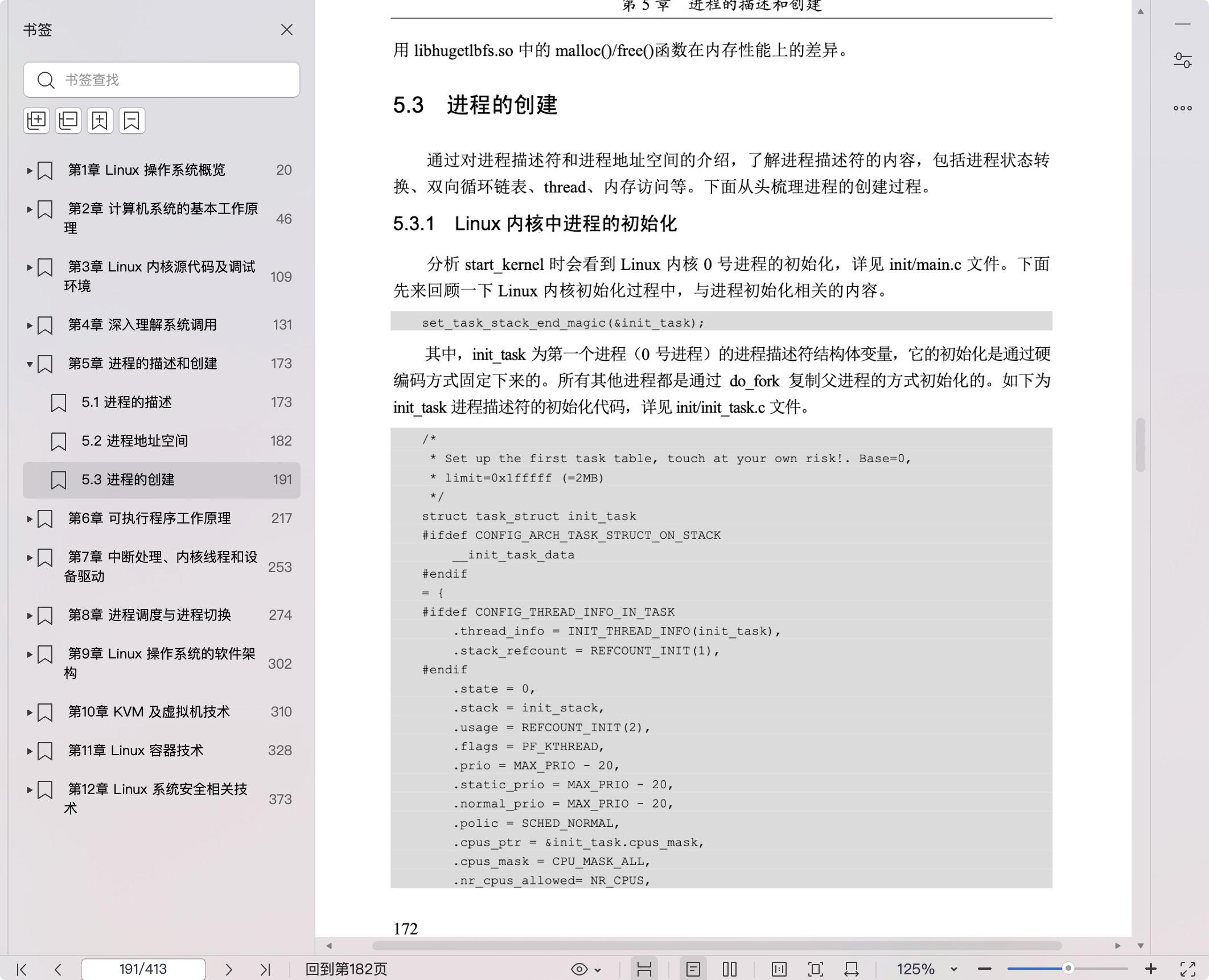The image size is (1209, 980).
Task: Go to first page
Action: (22, 969)
